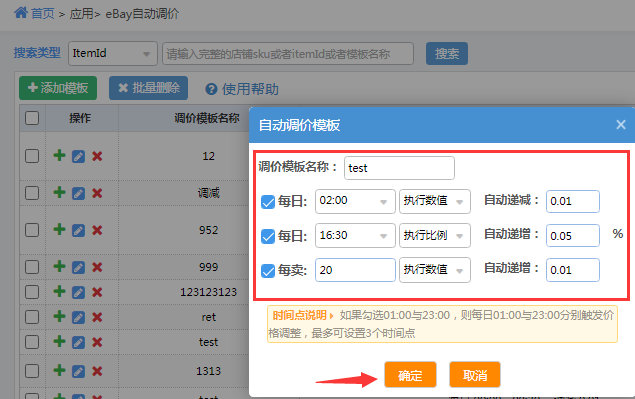Click red delete icon in row 12
The image size is (635, 399).
point(97,156)
